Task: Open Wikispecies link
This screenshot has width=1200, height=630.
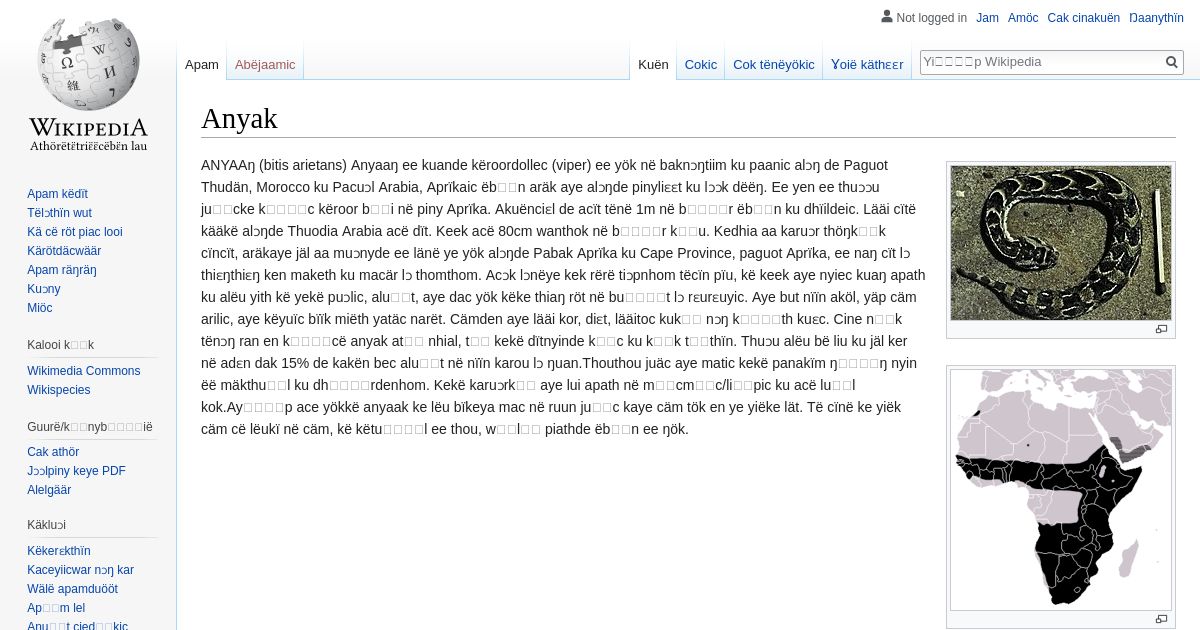Action: coord(59,390)
